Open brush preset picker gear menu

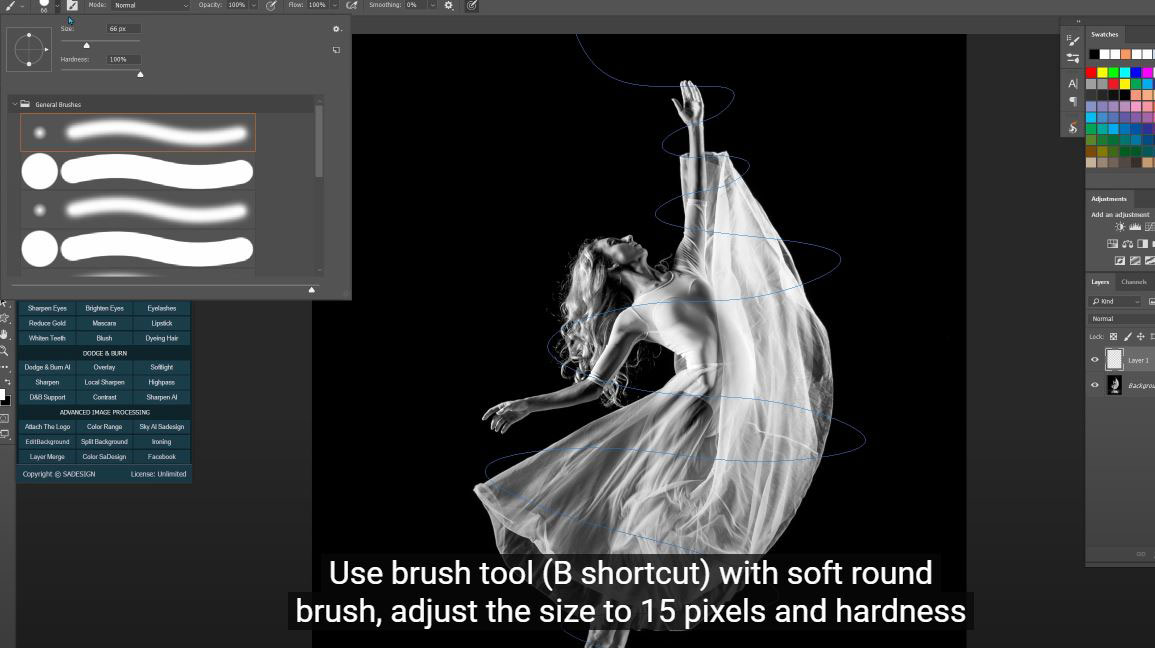336,29
